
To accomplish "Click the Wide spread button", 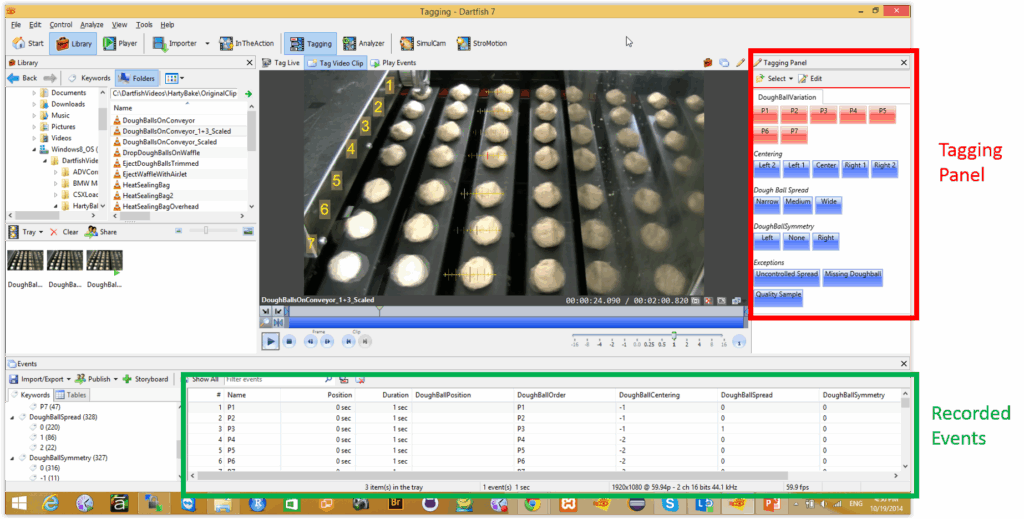I will point(828,204).
